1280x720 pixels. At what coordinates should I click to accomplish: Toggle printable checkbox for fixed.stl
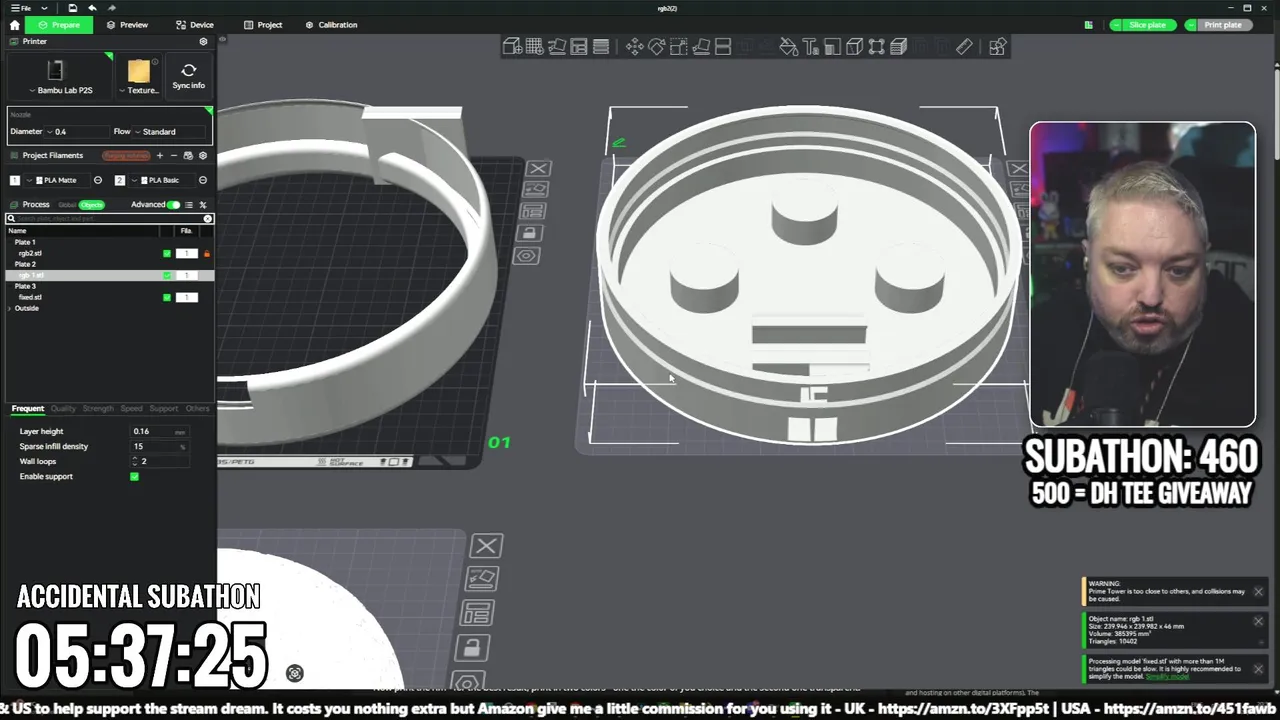[x=167, y=297]
